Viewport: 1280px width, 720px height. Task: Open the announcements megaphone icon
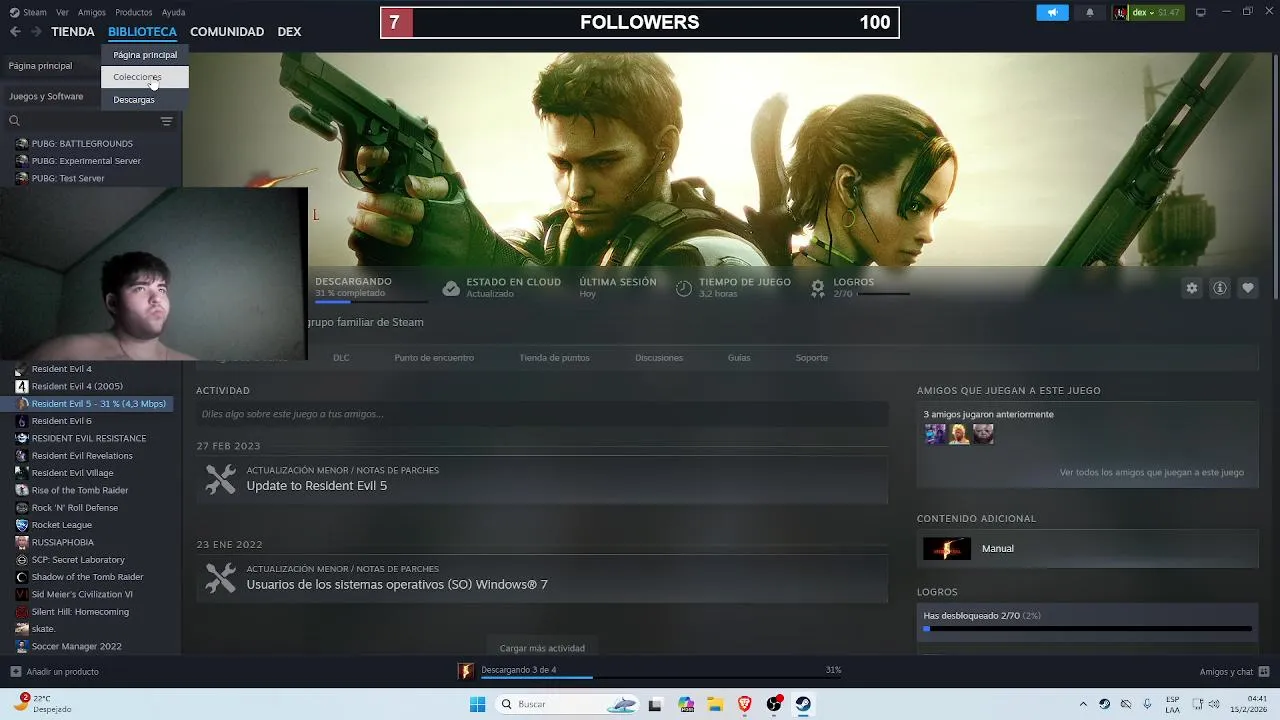pos(1052,12)
